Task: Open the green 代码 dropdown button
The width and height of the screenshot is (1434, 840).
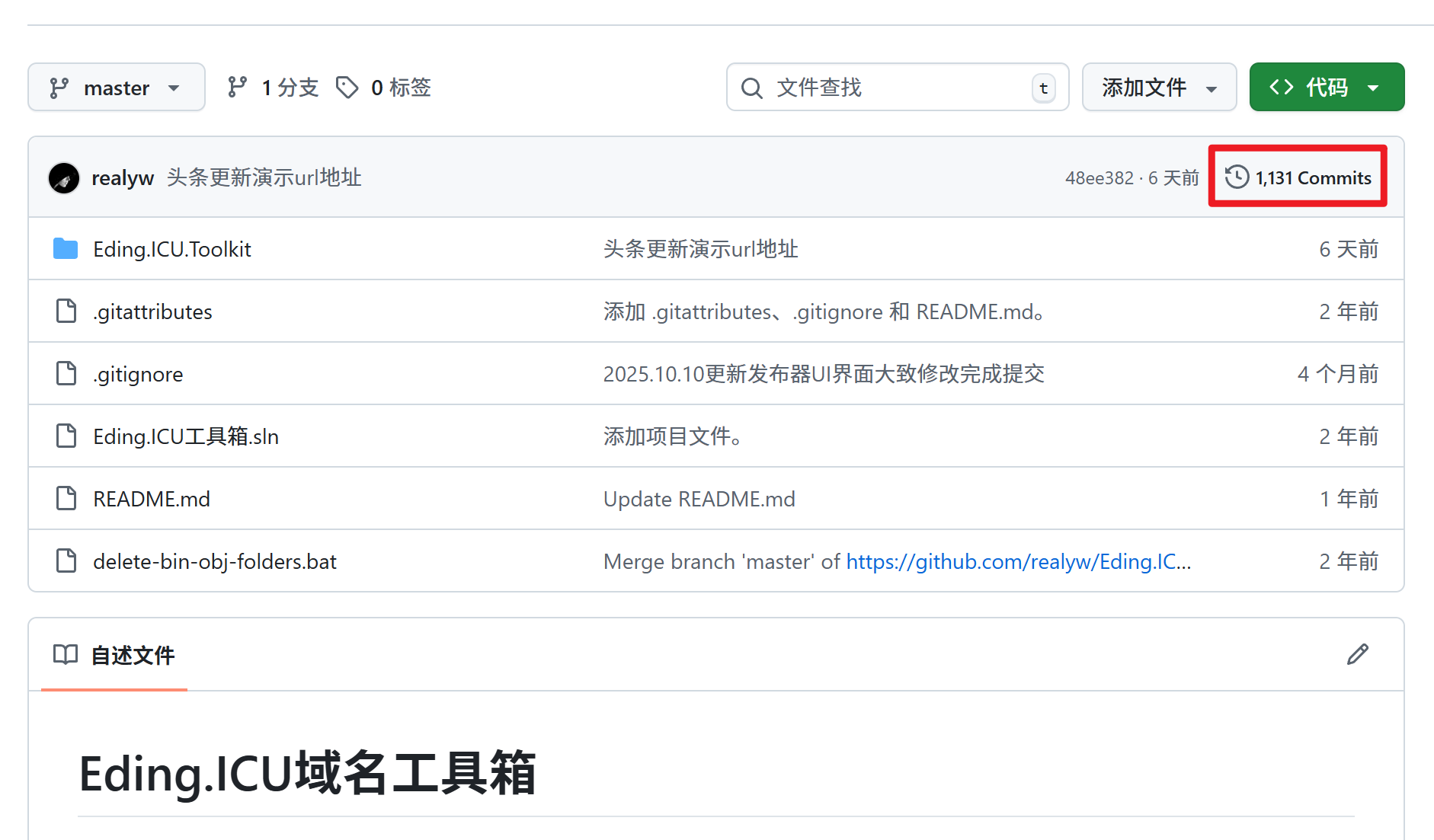Action: 1326,88
